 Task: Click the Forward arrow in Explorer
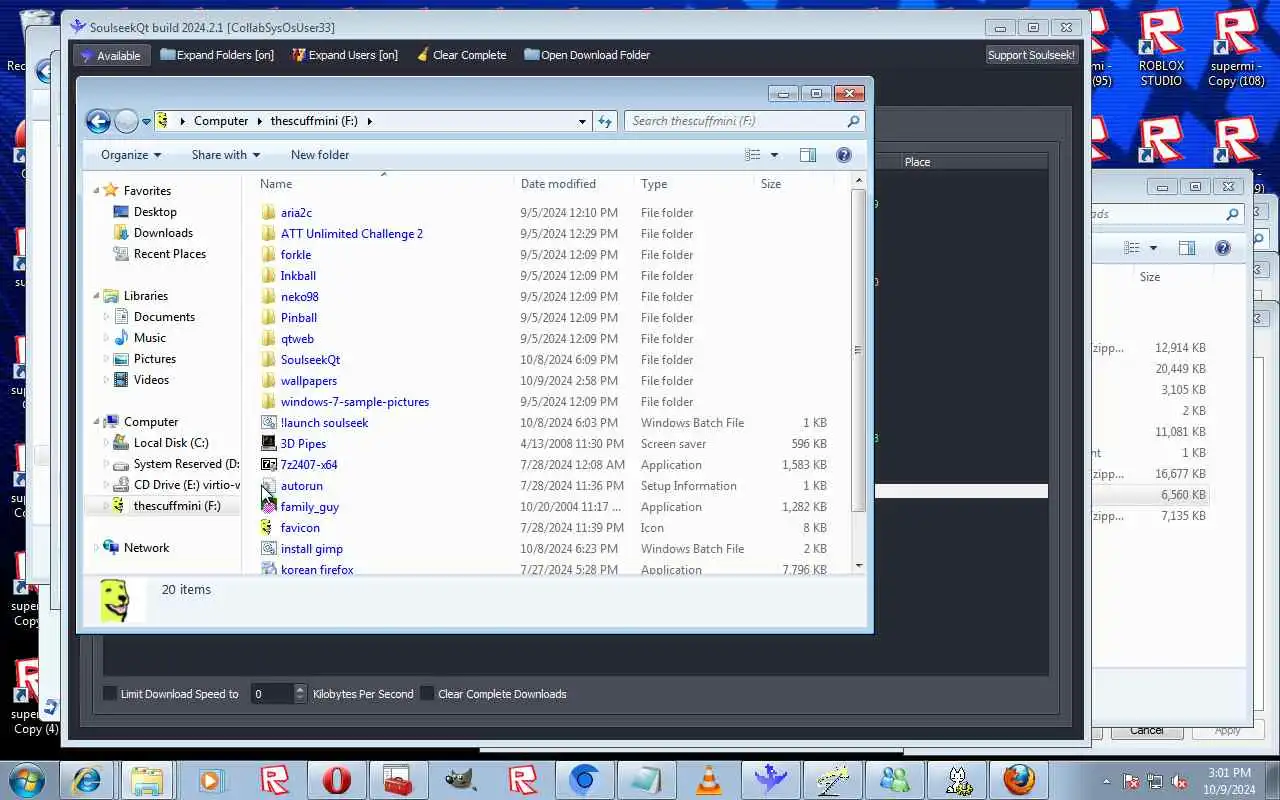(x=126, y=121)
